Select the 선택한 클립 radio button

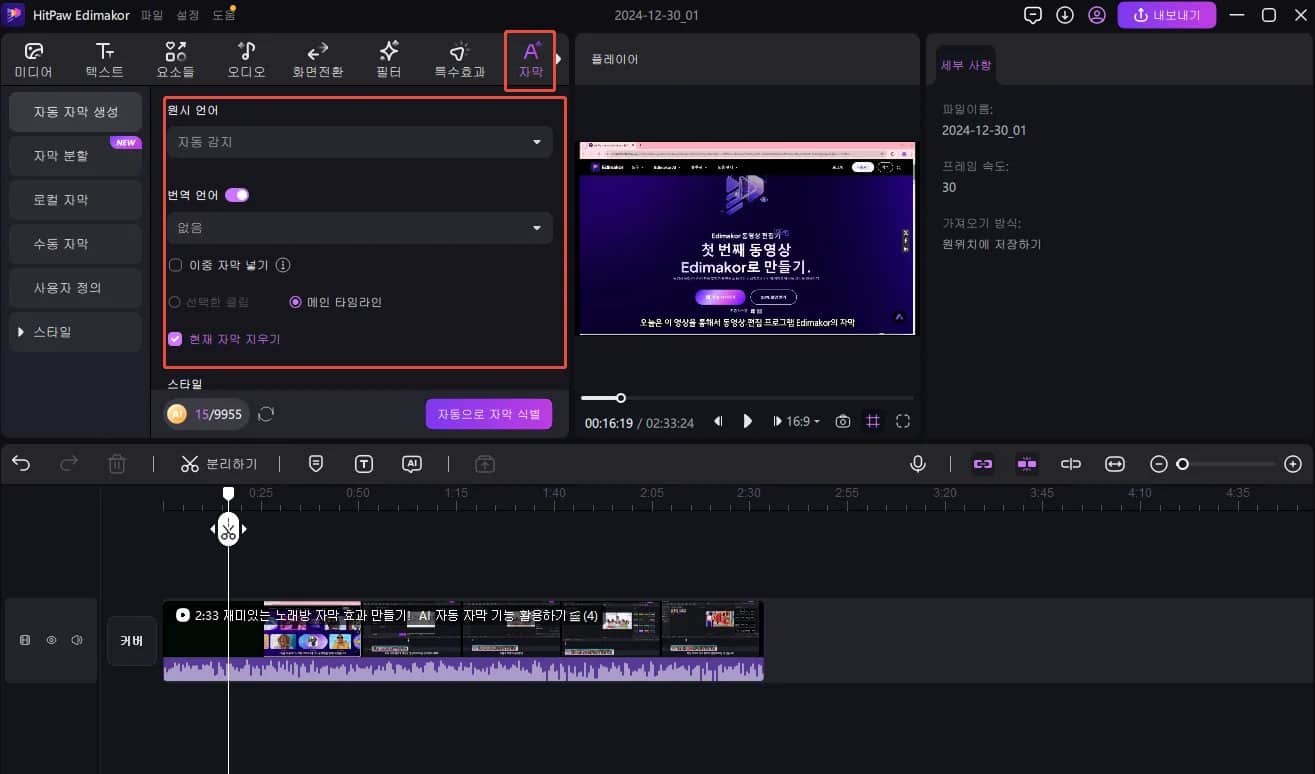click(175, 302)
